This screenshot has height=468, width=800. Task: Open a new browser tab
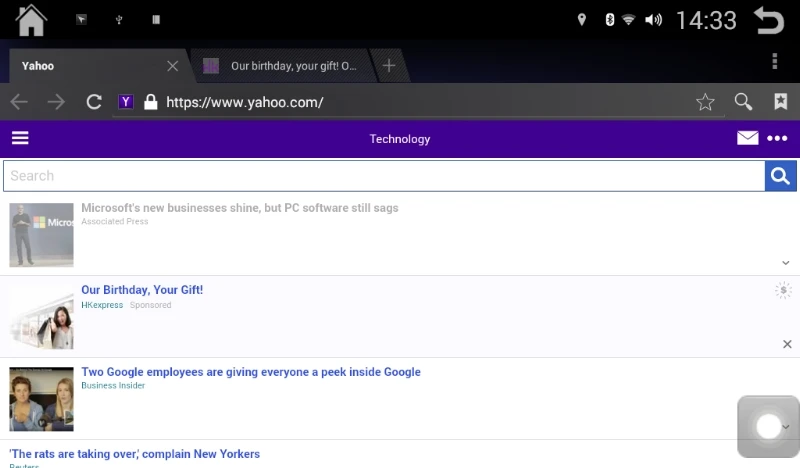point(389,66)
